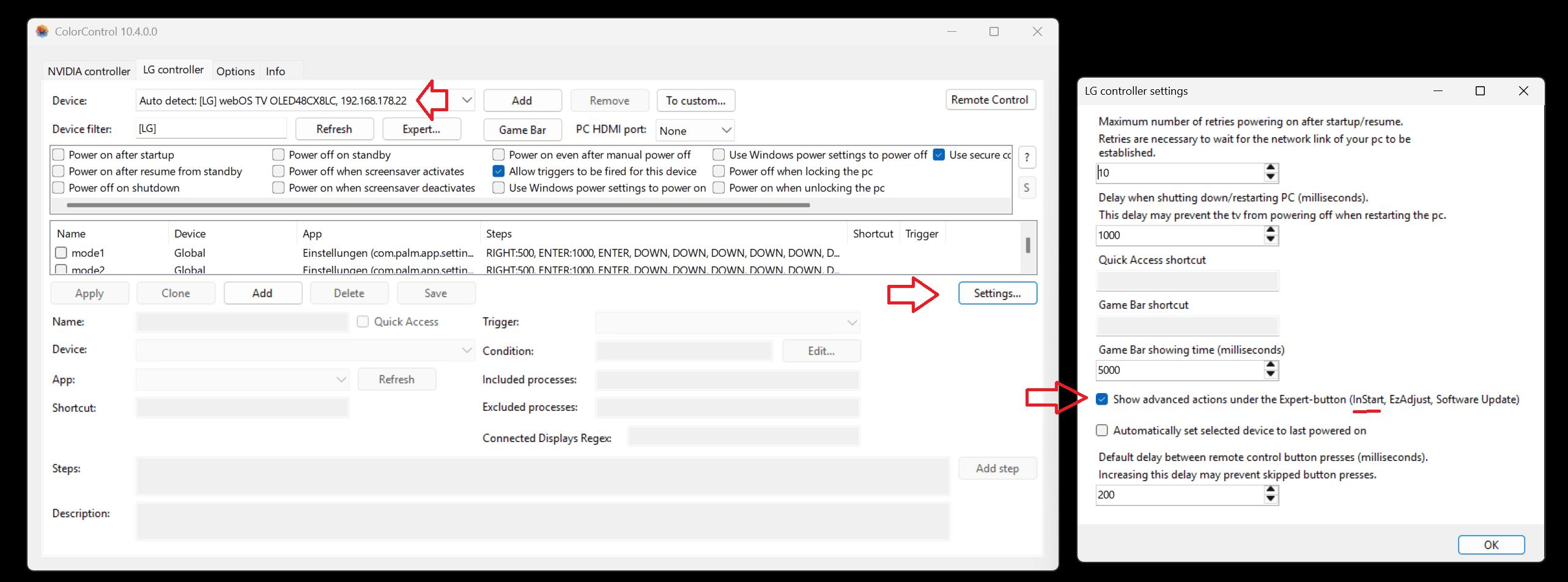Toggle 'Use Windows power settings to power off'

(719, 155)
